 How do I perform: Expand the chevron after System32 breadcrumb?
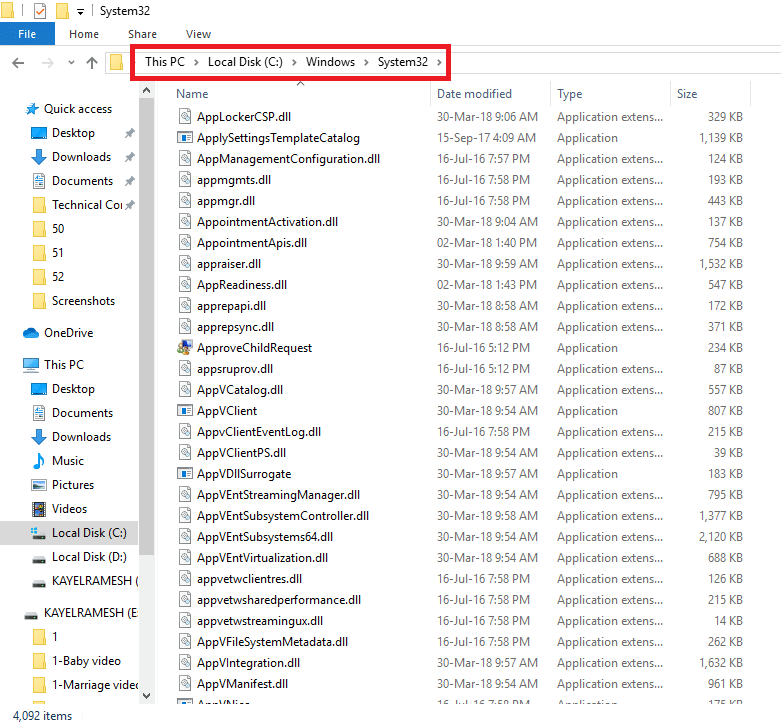point(439,62)
